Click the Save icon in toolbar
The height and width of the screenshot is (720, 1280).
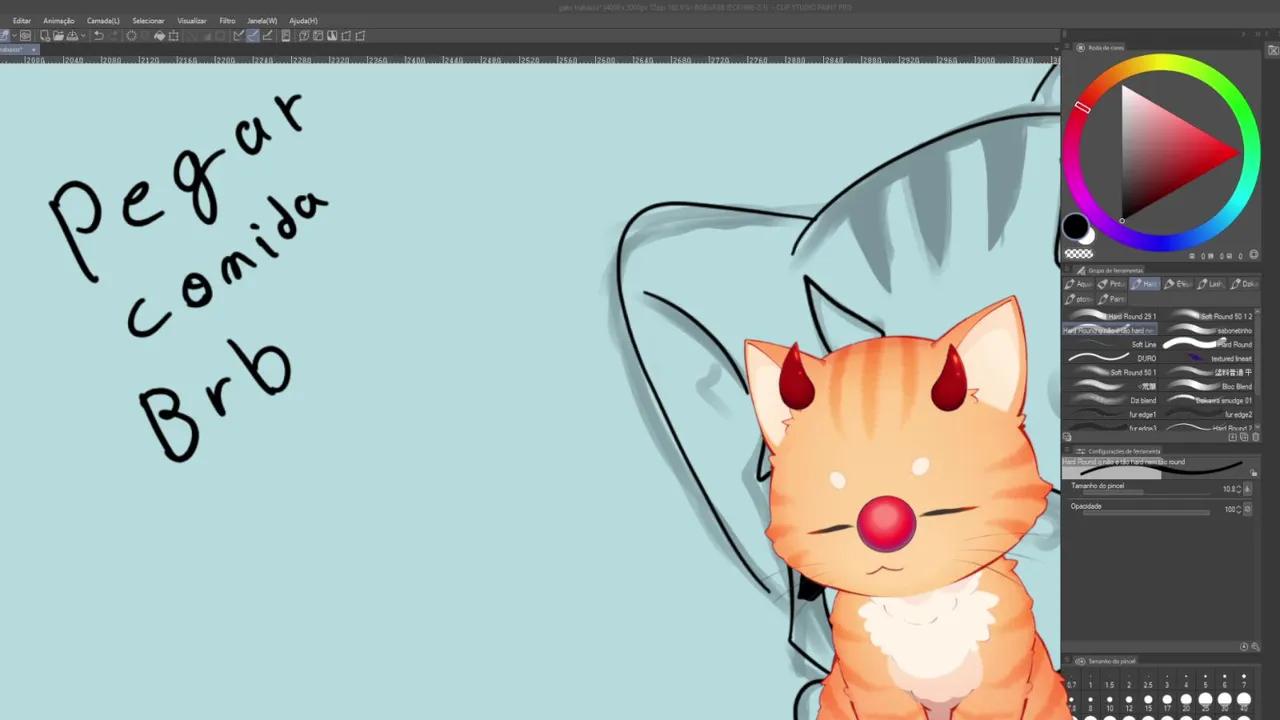(72, 36)
